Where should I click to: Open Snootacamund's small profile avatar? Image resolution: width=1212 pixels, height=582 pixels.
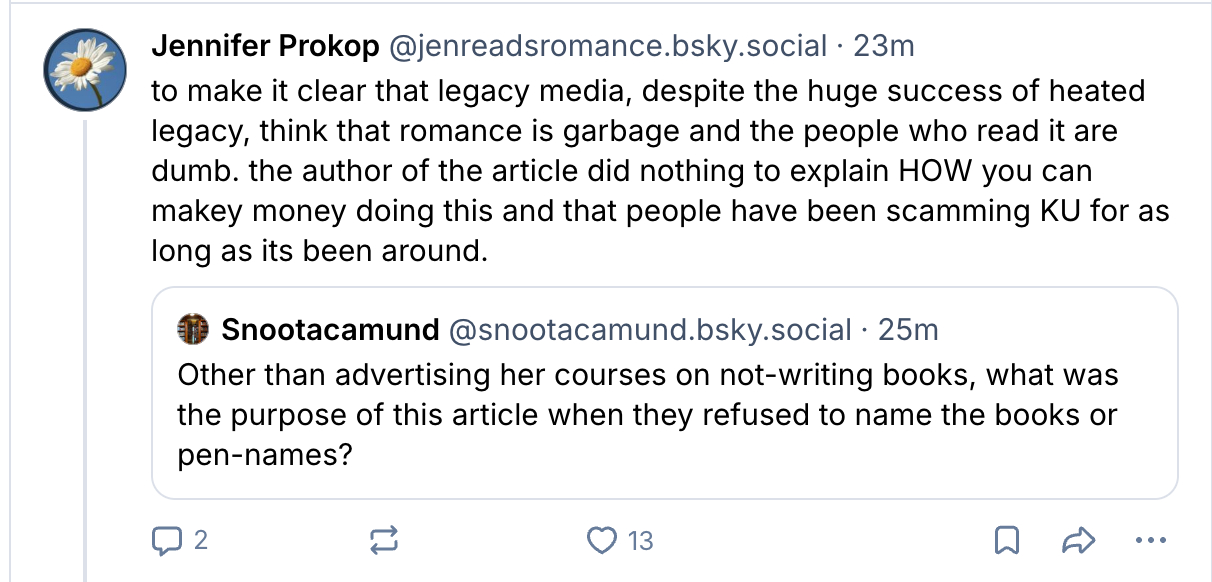[x=192, y=328]
